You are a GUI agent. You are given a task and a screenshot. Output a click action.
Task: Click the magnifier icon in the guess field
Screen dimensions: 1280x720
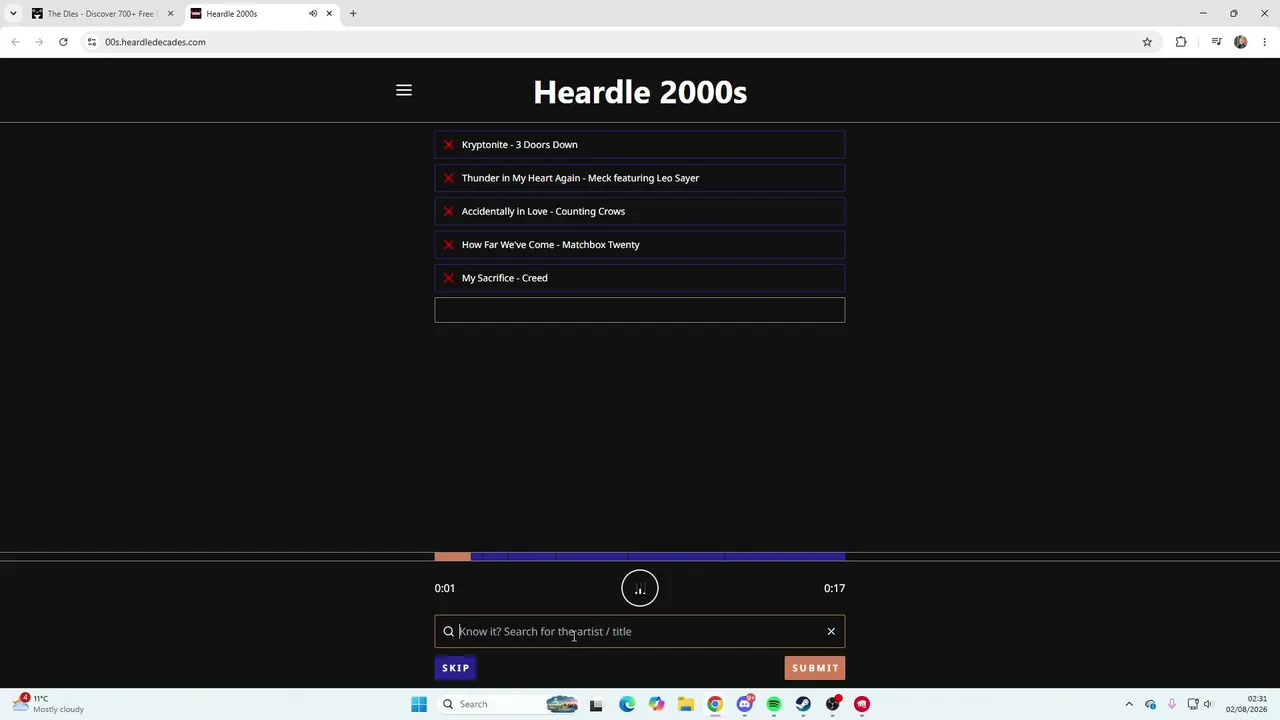448,632
